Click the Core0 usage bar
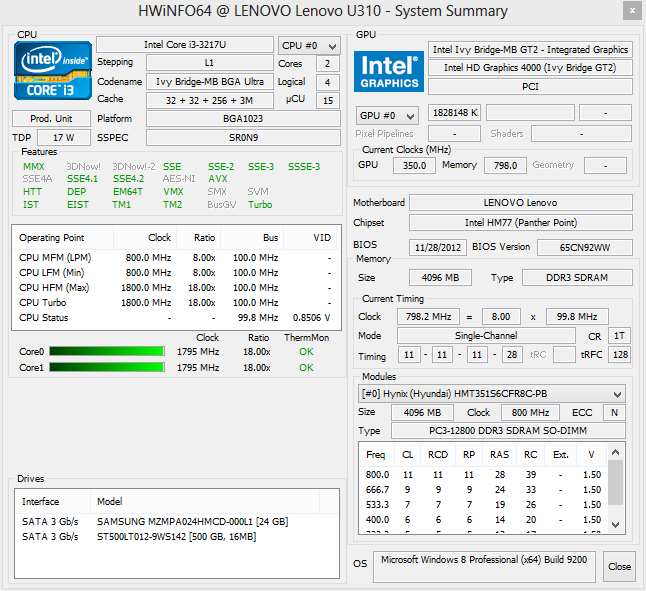Viewport: 646px width, 591px height. [107, 352]
